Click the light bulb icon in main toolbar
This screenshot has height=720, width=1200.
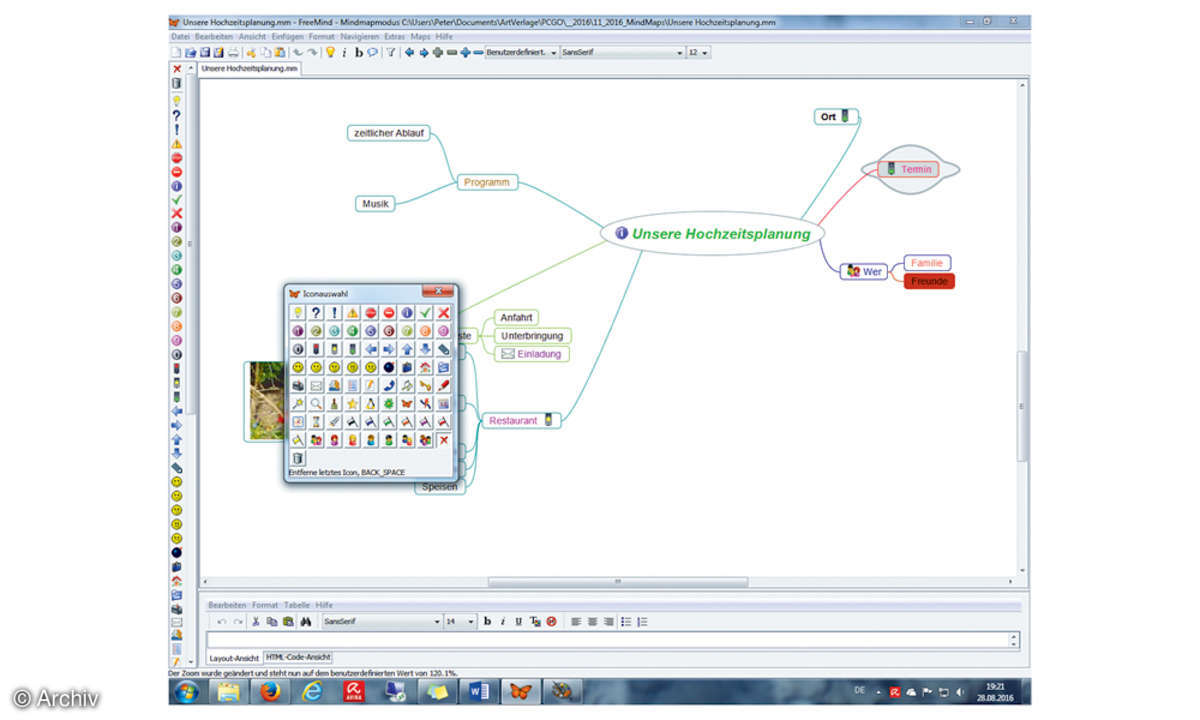(329, 52)
